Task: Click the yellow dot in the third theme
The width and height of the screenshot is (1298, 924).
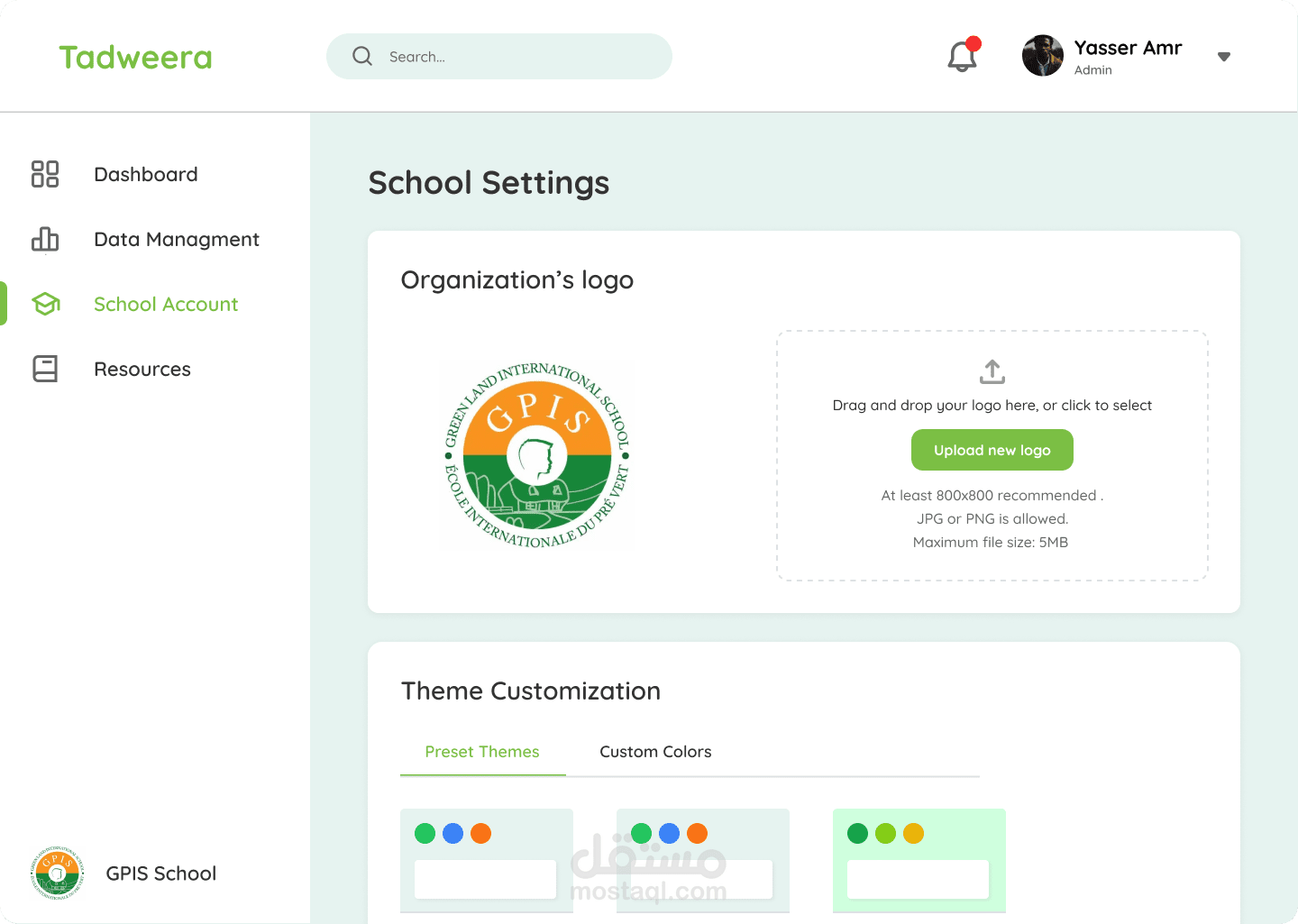Action: [914, 834]
